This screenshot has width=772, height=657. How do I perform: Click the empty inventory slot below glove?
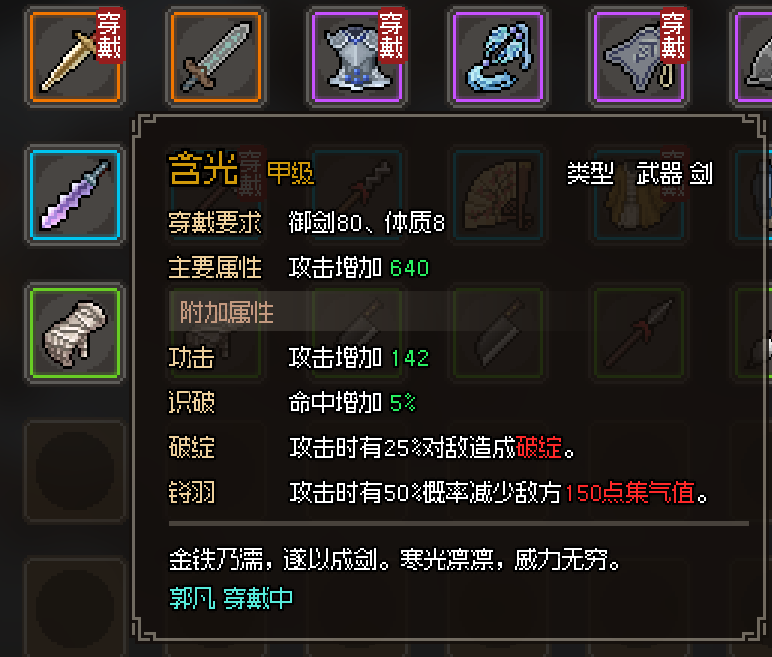75,471
